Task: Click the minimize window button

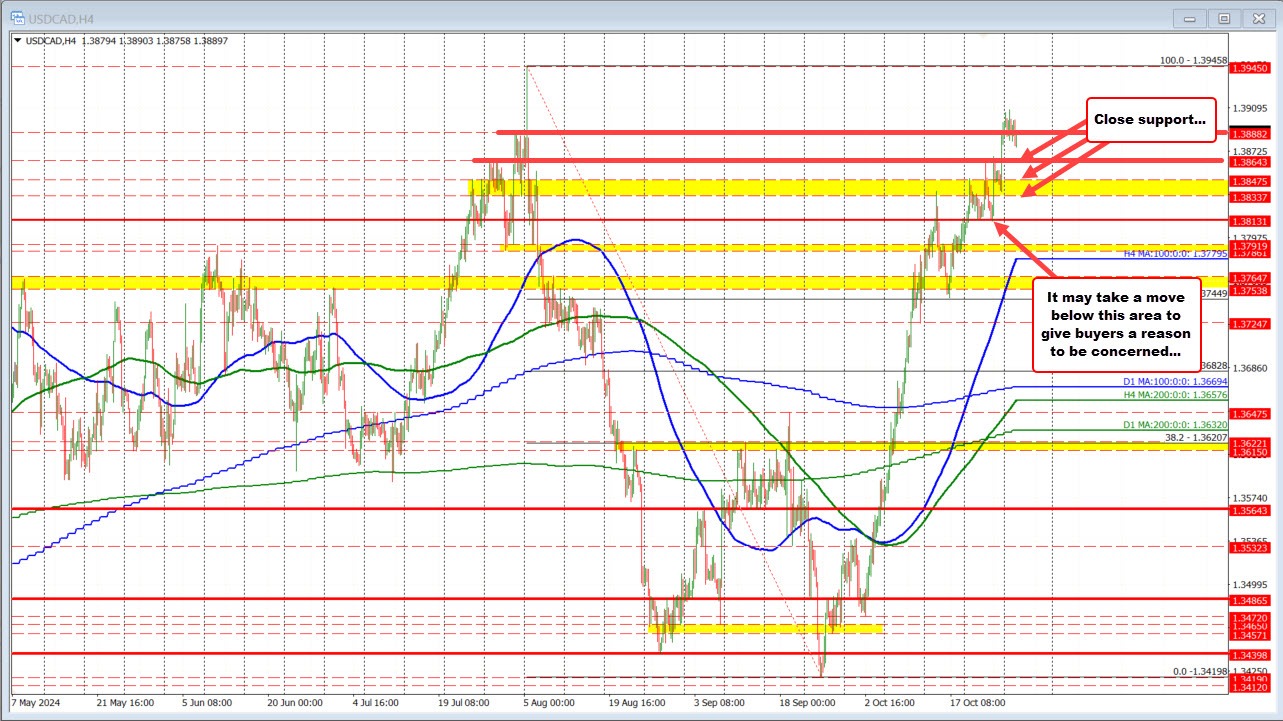Action: pos(1188,17)
